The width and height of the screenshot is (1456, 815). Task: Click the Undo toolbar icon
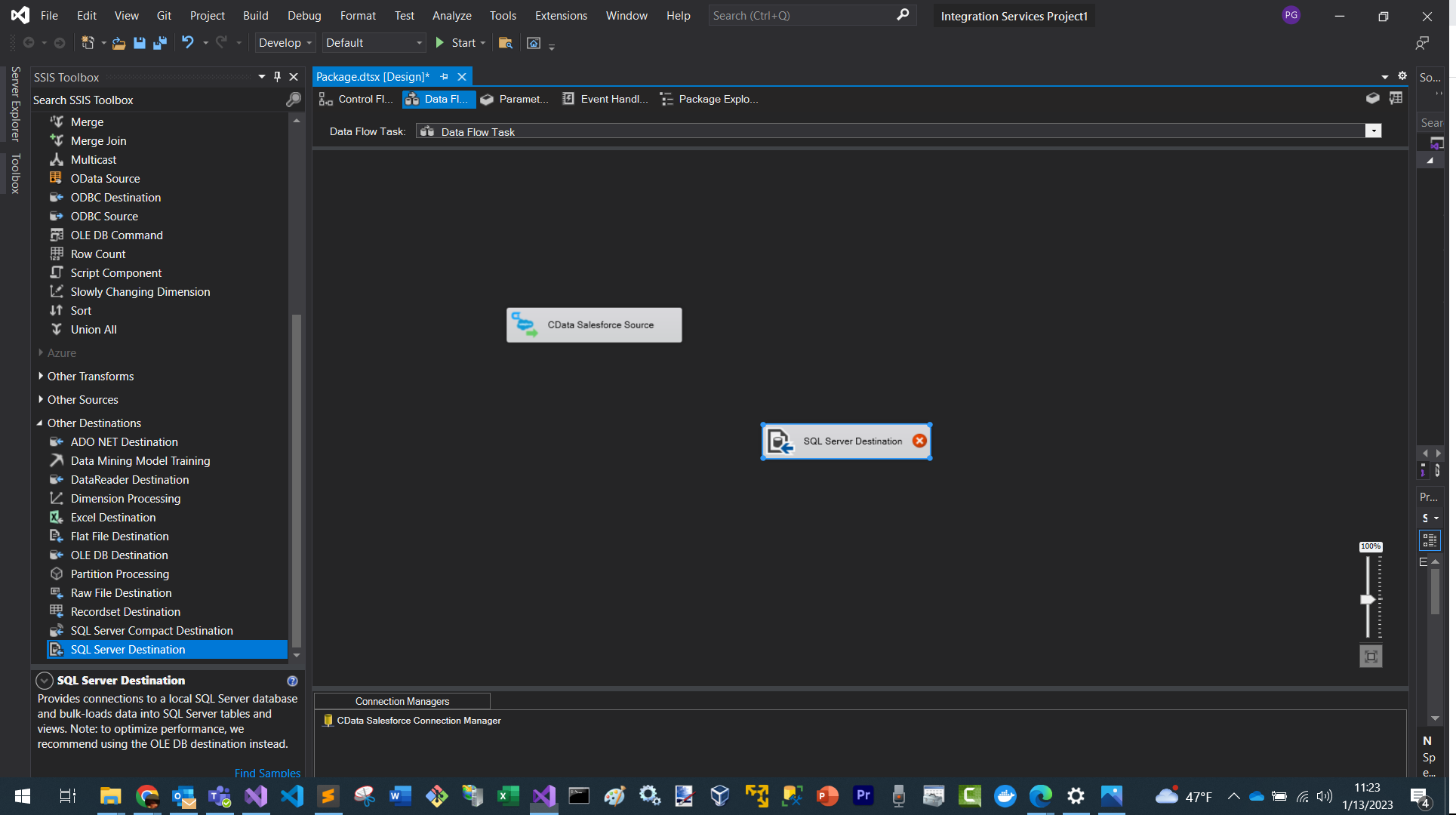click(187, 43)
